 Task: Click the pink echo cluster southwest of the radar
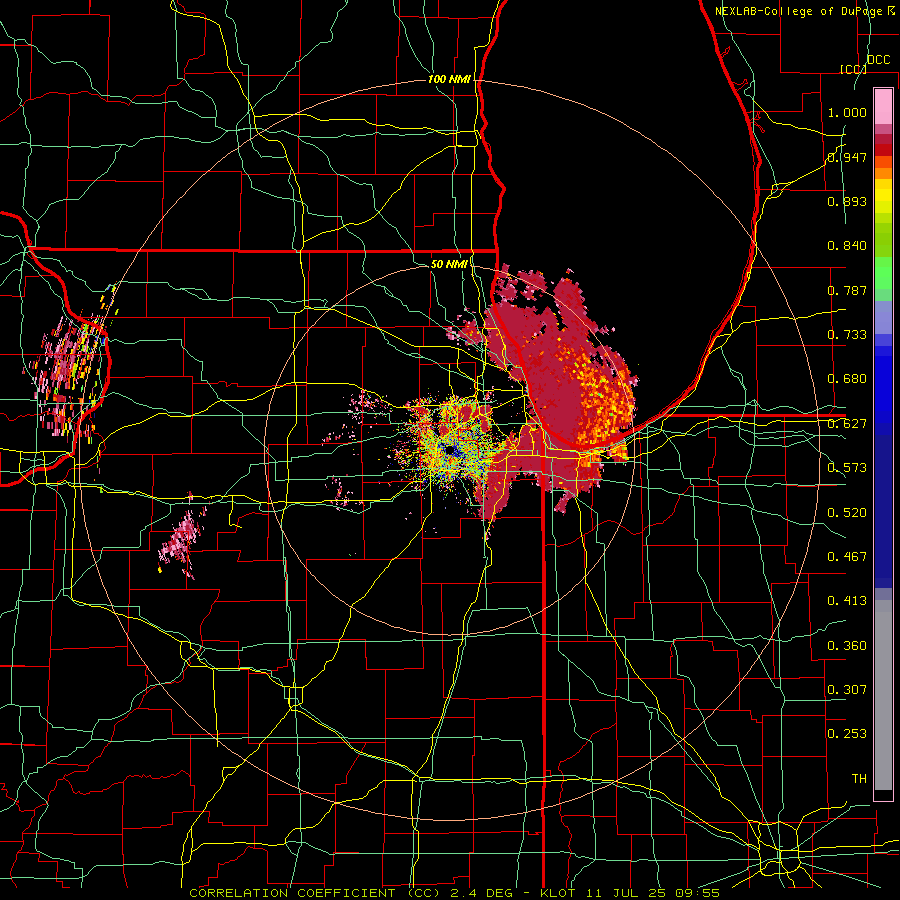[183, 538]
